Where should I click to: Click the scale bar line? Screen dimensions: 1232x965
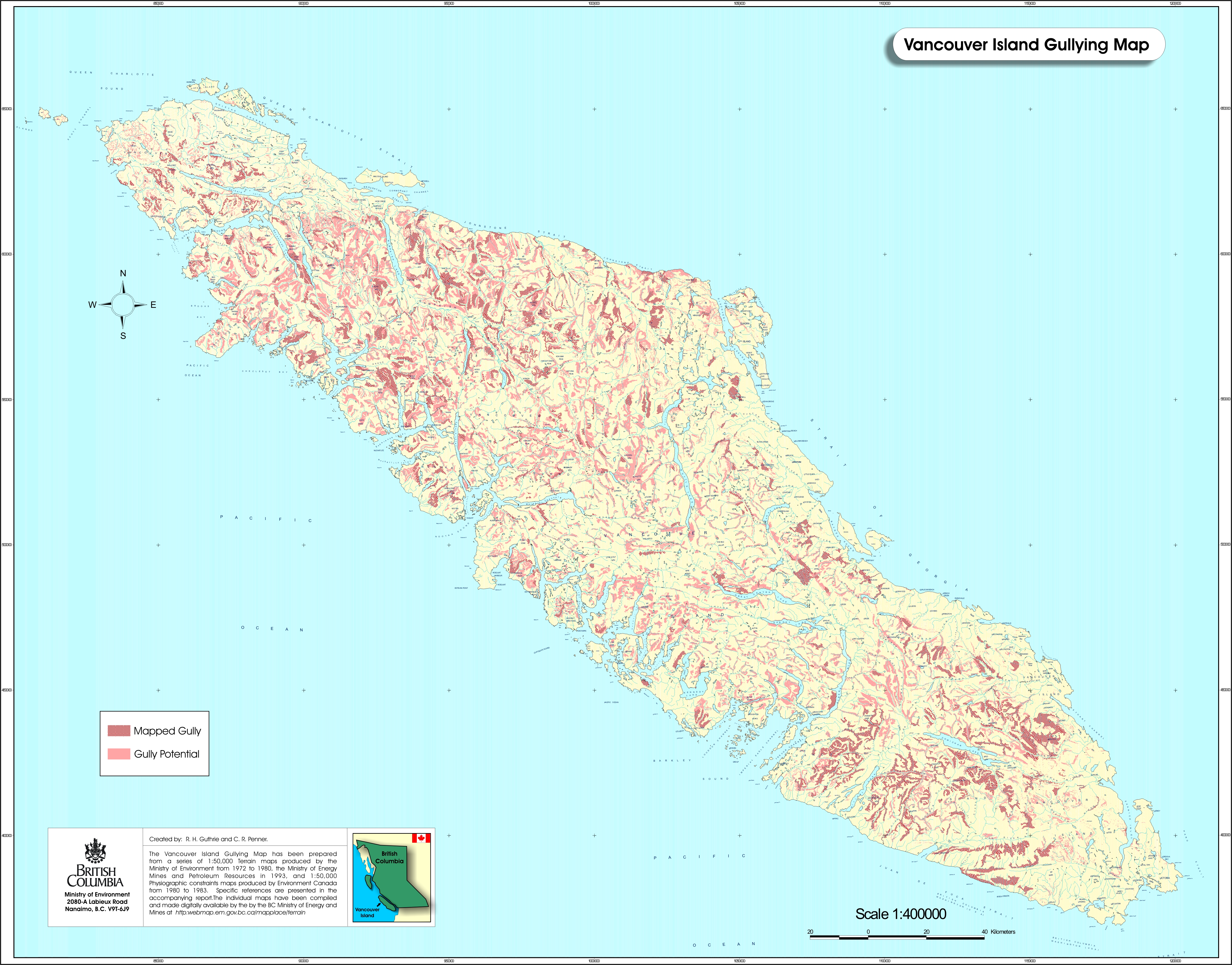pyautogui.click(x=897, y=937)
